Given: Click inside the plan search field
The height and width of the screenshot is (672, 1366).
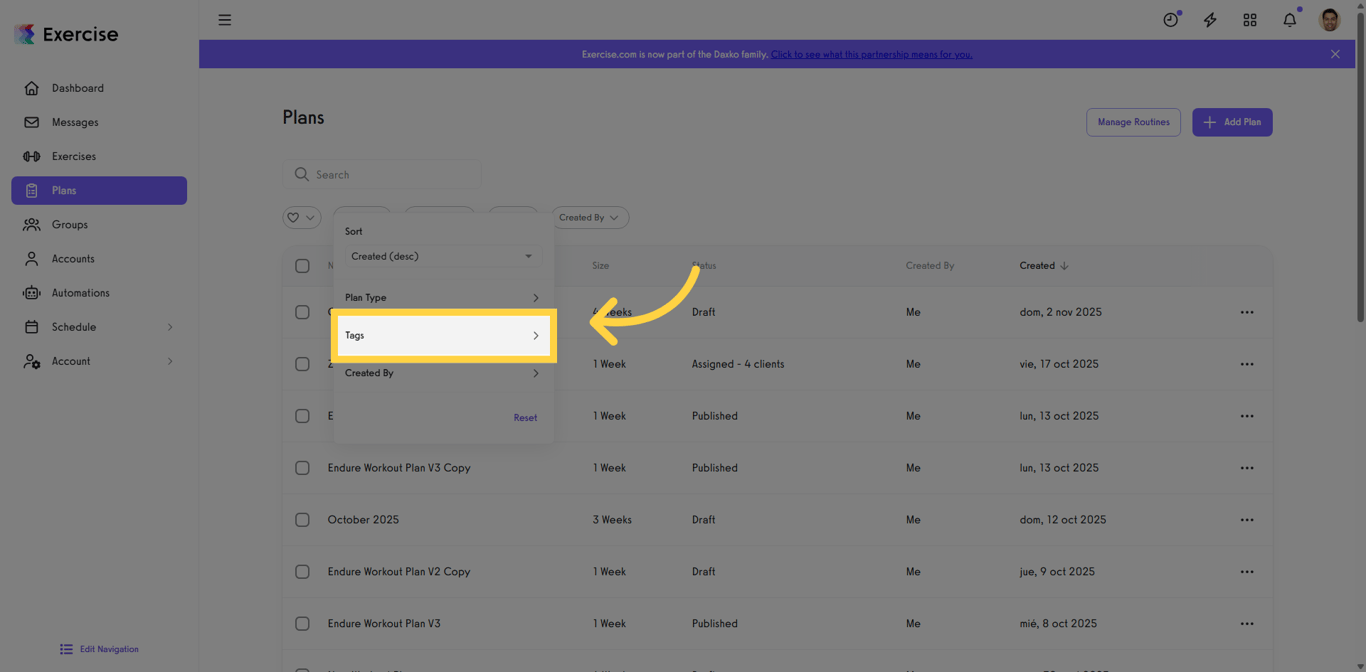Looking at the screenshot, I should coord(382,173).
